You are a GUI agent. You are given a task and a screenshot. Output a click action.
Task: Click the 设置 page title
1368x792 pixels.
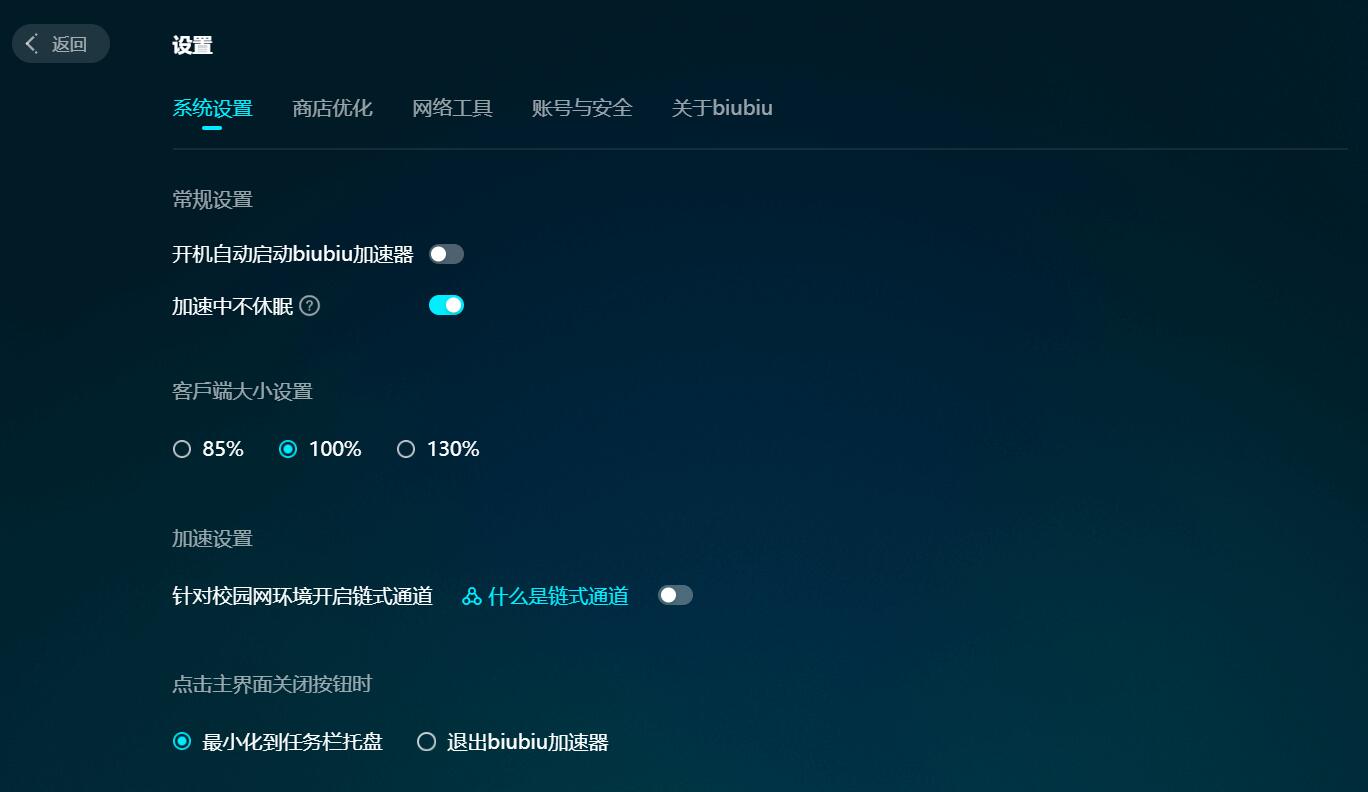point(192,45)
